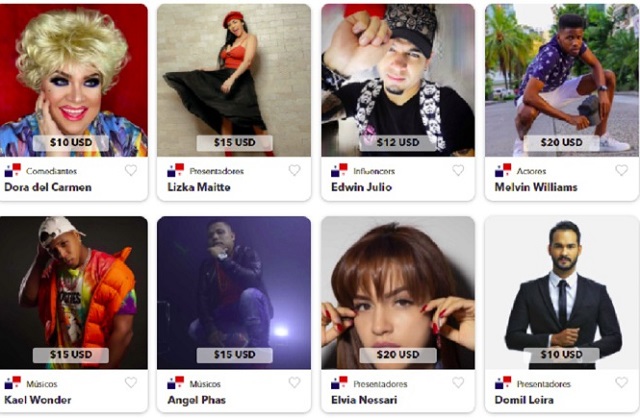
Task: Click the flag icon beside Actores
Action: (503, 170)
